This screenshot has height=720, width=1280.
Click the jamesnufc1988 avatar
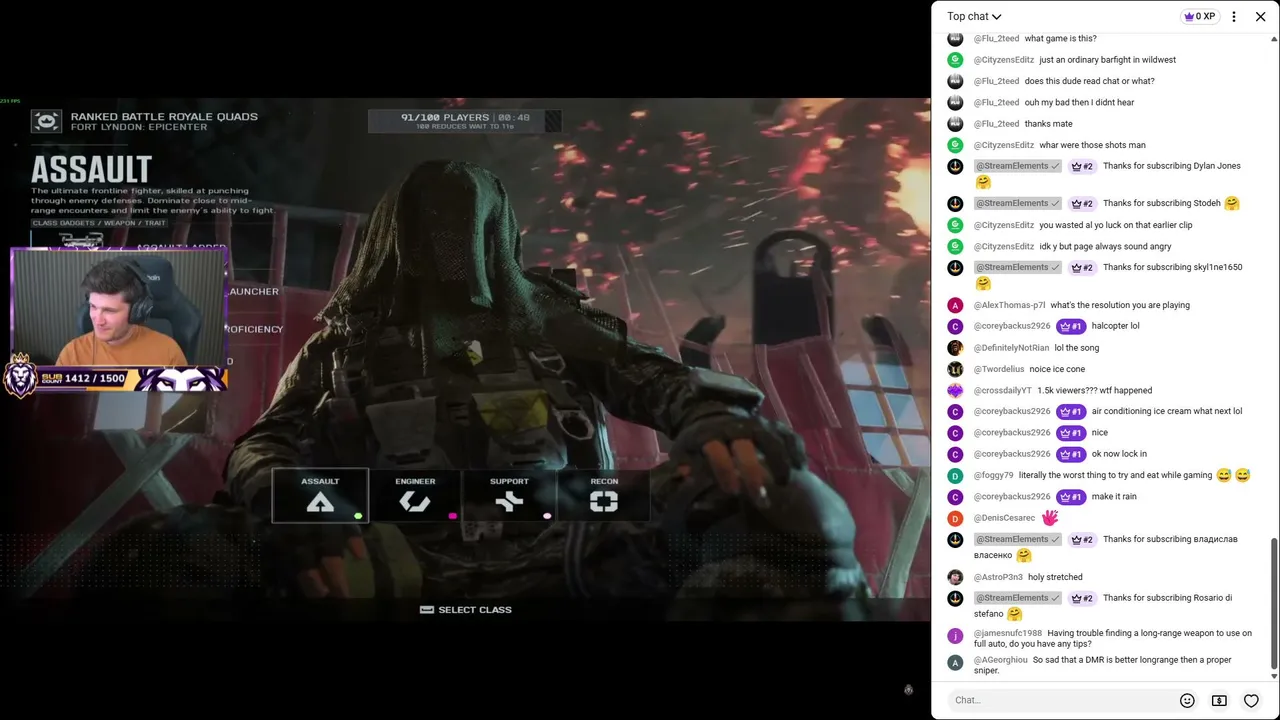point(955,635)
